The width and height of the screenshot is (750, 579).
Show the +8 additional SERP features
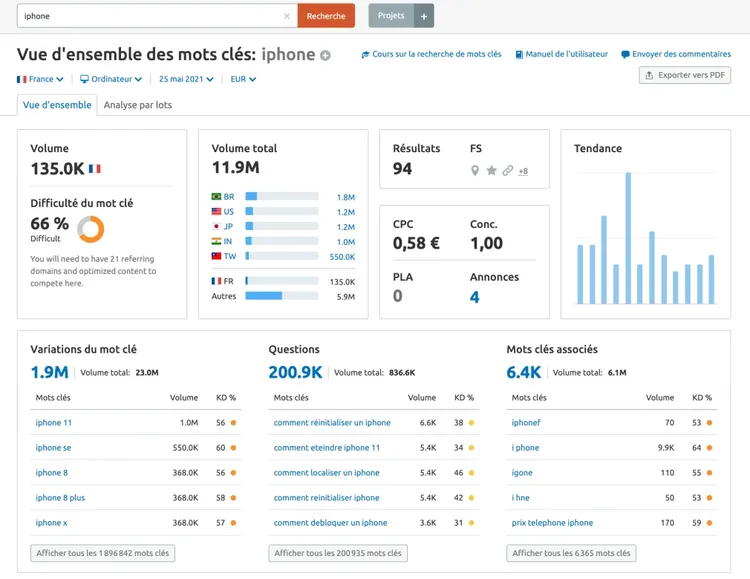pos(523,171)
